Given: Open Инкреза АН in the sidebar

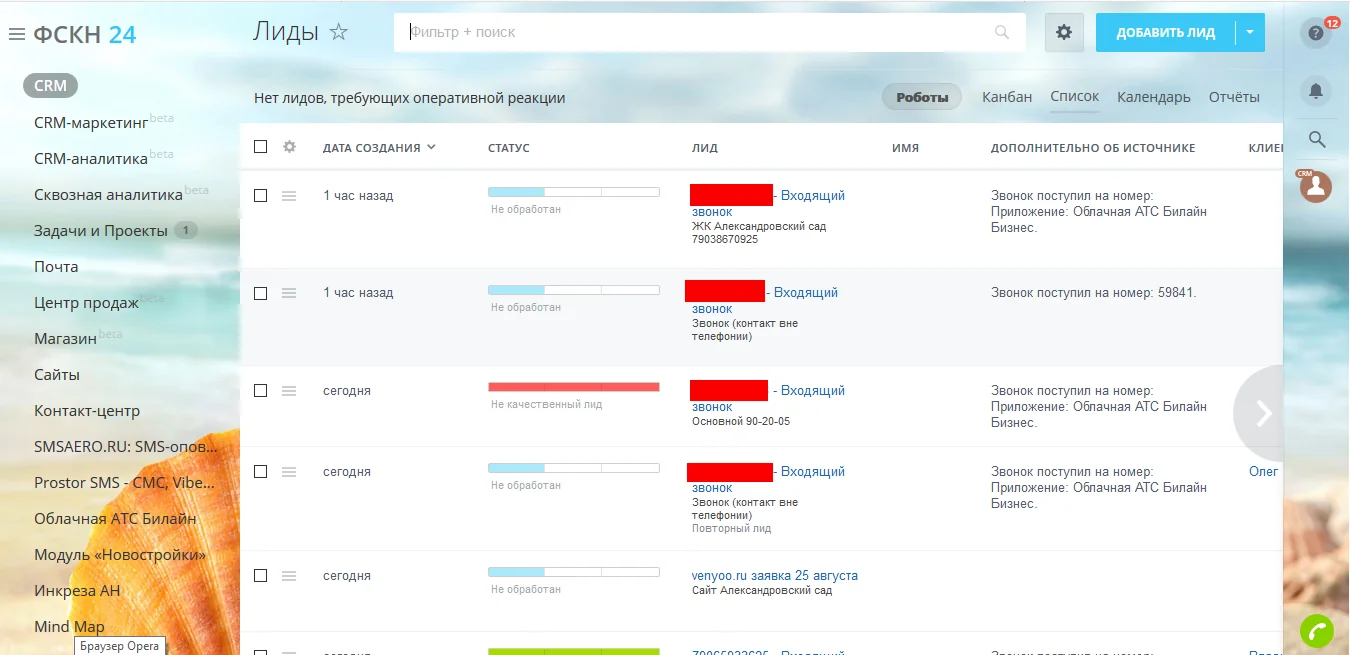Looking at the screenshot, I should point(77,590).
